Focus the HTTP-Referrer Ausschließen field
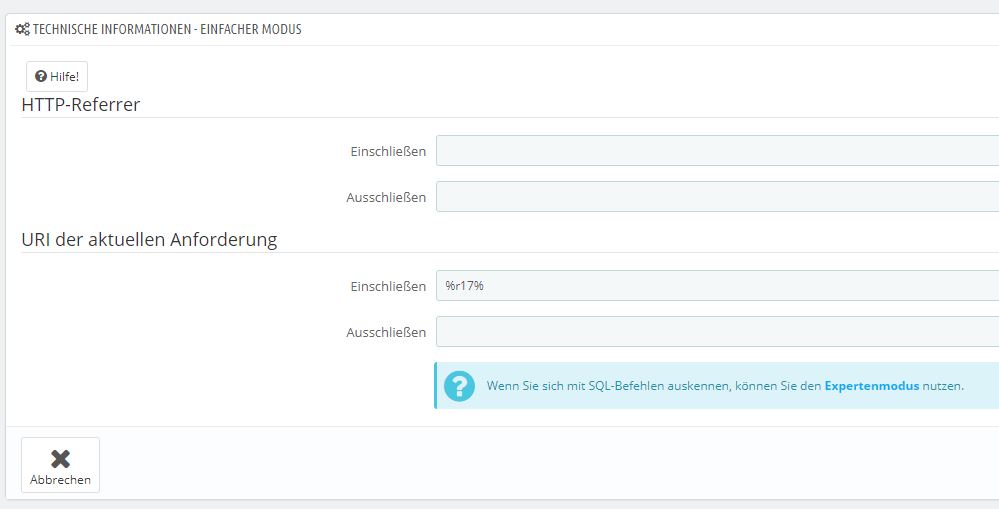 click(x=716, y=197)
